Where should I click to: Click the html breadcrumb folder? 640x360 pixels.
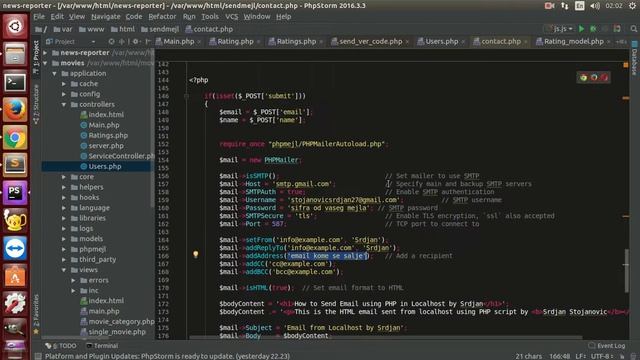coord(123,29)
